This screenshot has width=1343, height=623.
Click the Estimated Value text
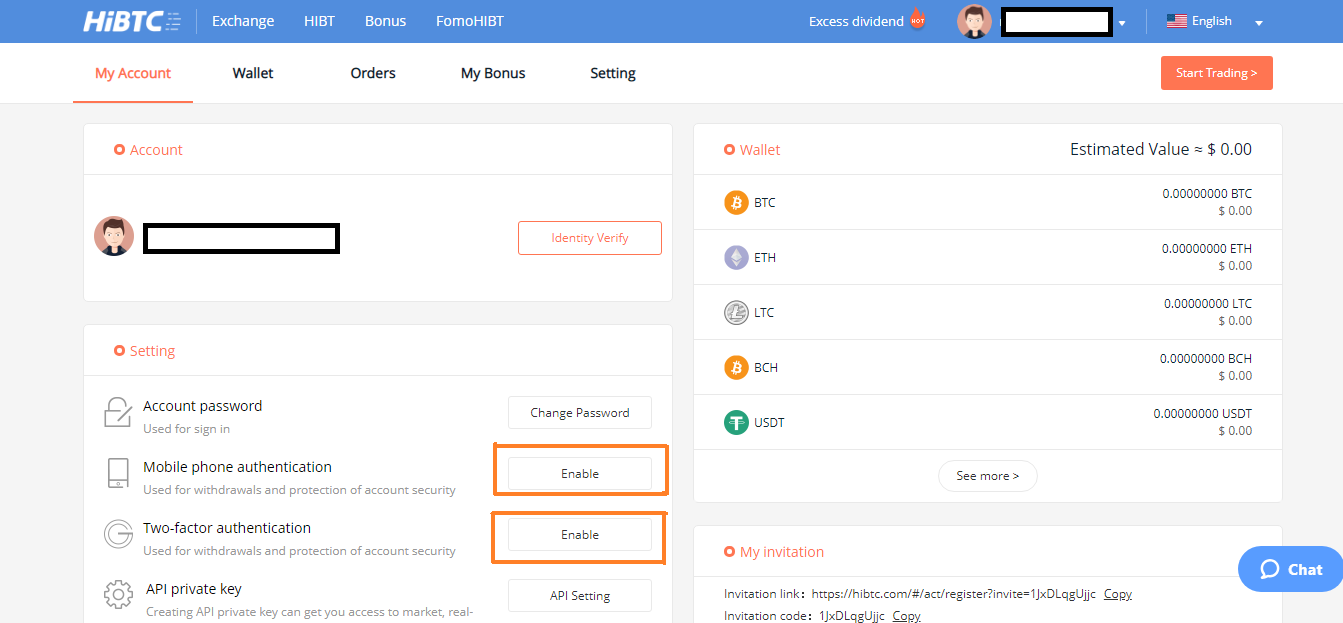pyautogui.click(x=1161, y=149)
